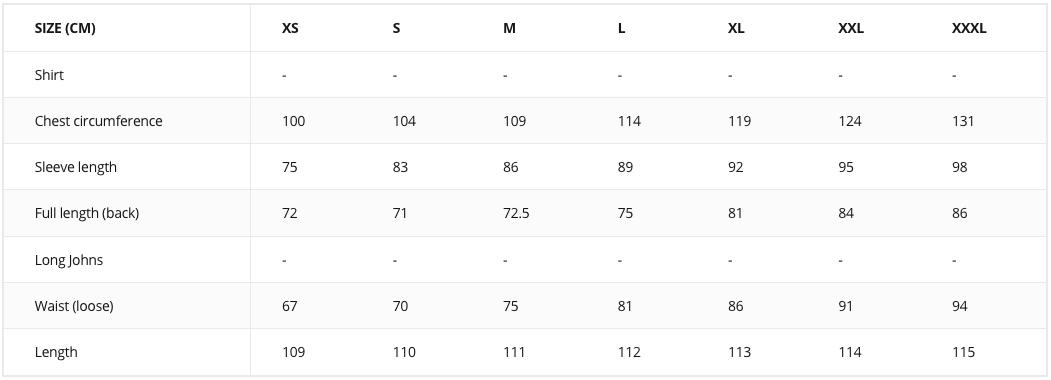Viewport: 1051px width, 380px height.
Task: Click chest value 100 under XS
Action: point(294,121)
